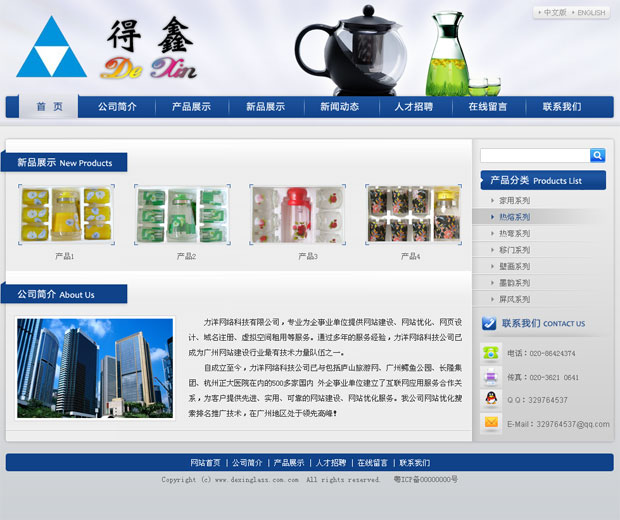Image resolution: width=620 pixels, height=520 pixels.
Task: View the 产品1 yellow glassware thumbnail
Action: point(65,215)
